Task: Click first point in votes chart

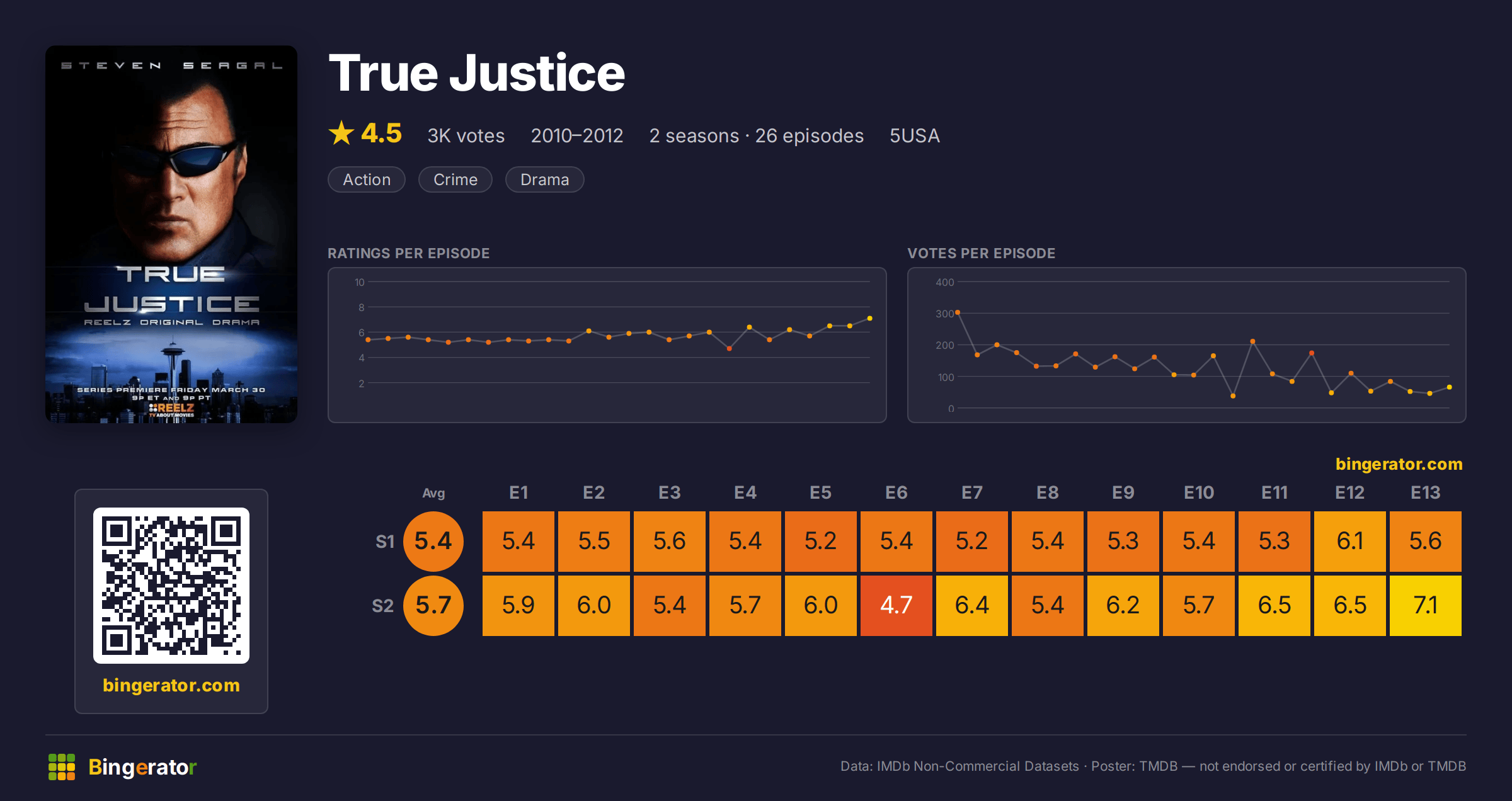Action: coord(958,312)
